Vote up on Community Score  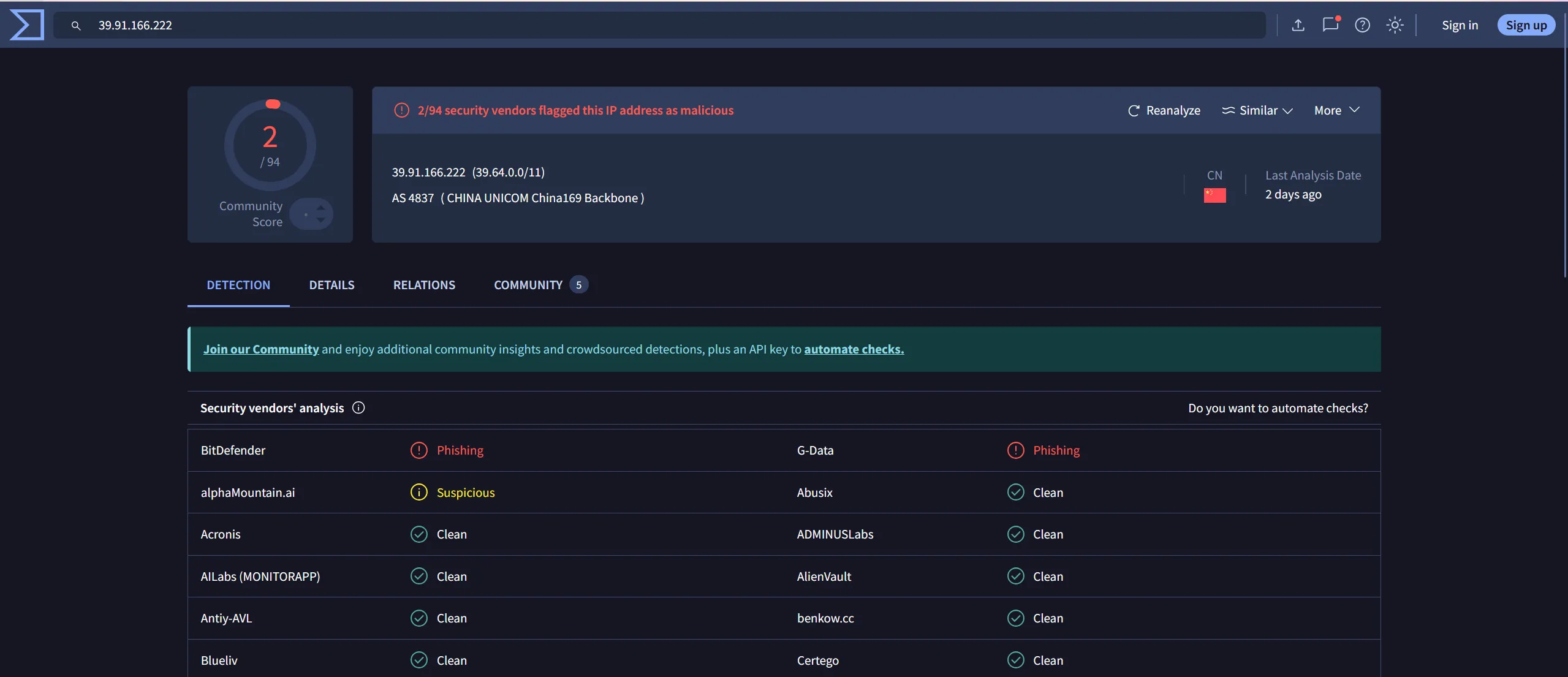tap(321, 208)
